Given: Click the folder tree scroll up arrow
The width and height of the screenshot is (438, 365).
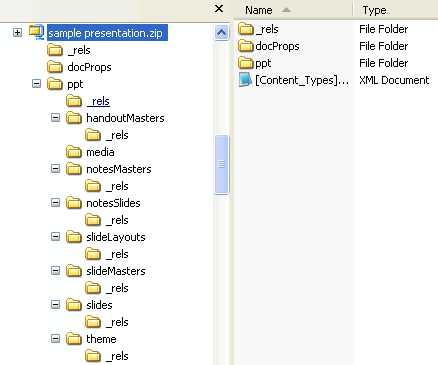Looking at the screenshot, I should click(x=221, y=33).
